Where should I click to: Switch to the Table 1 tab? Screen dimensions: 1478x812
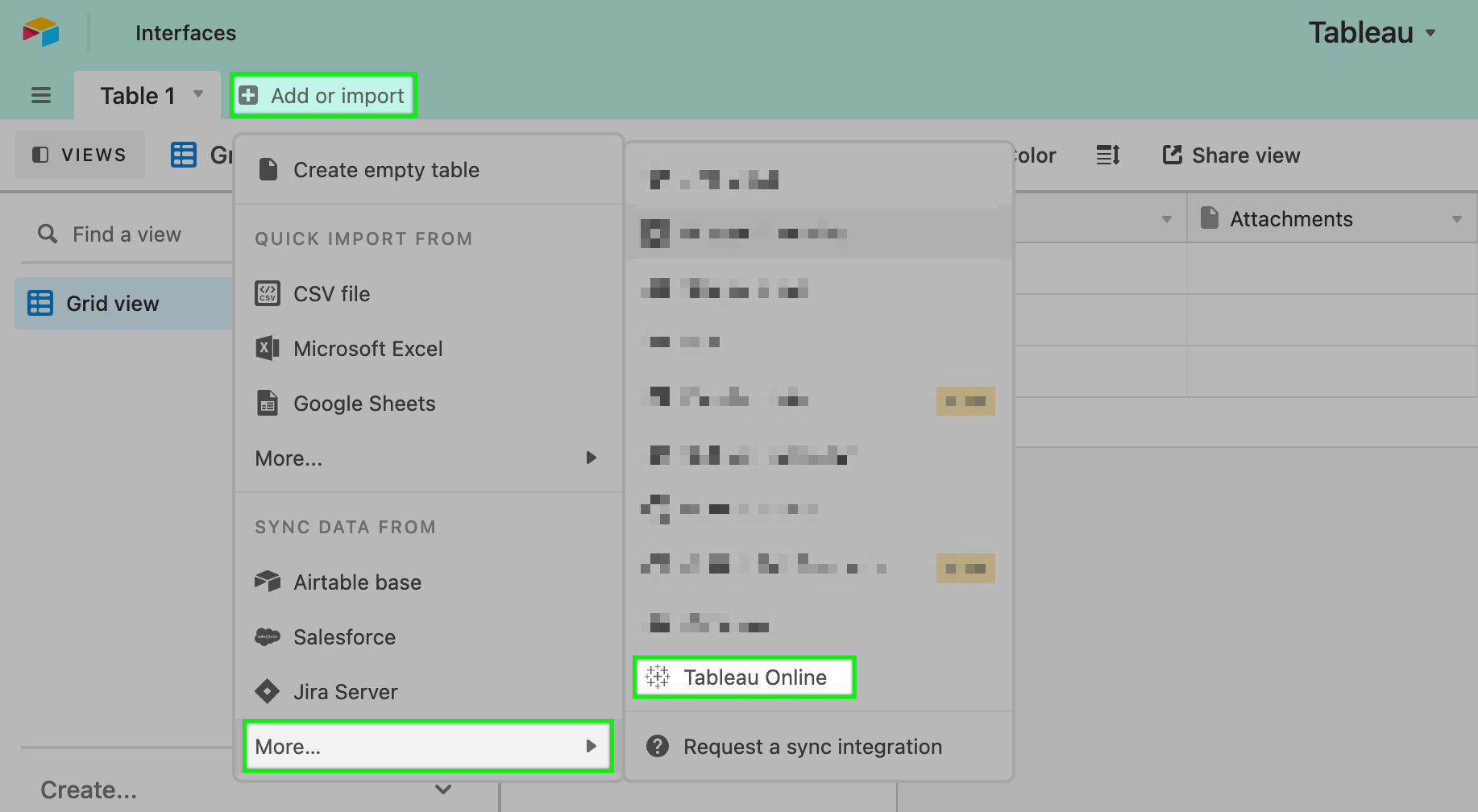[x=147, y=95]
